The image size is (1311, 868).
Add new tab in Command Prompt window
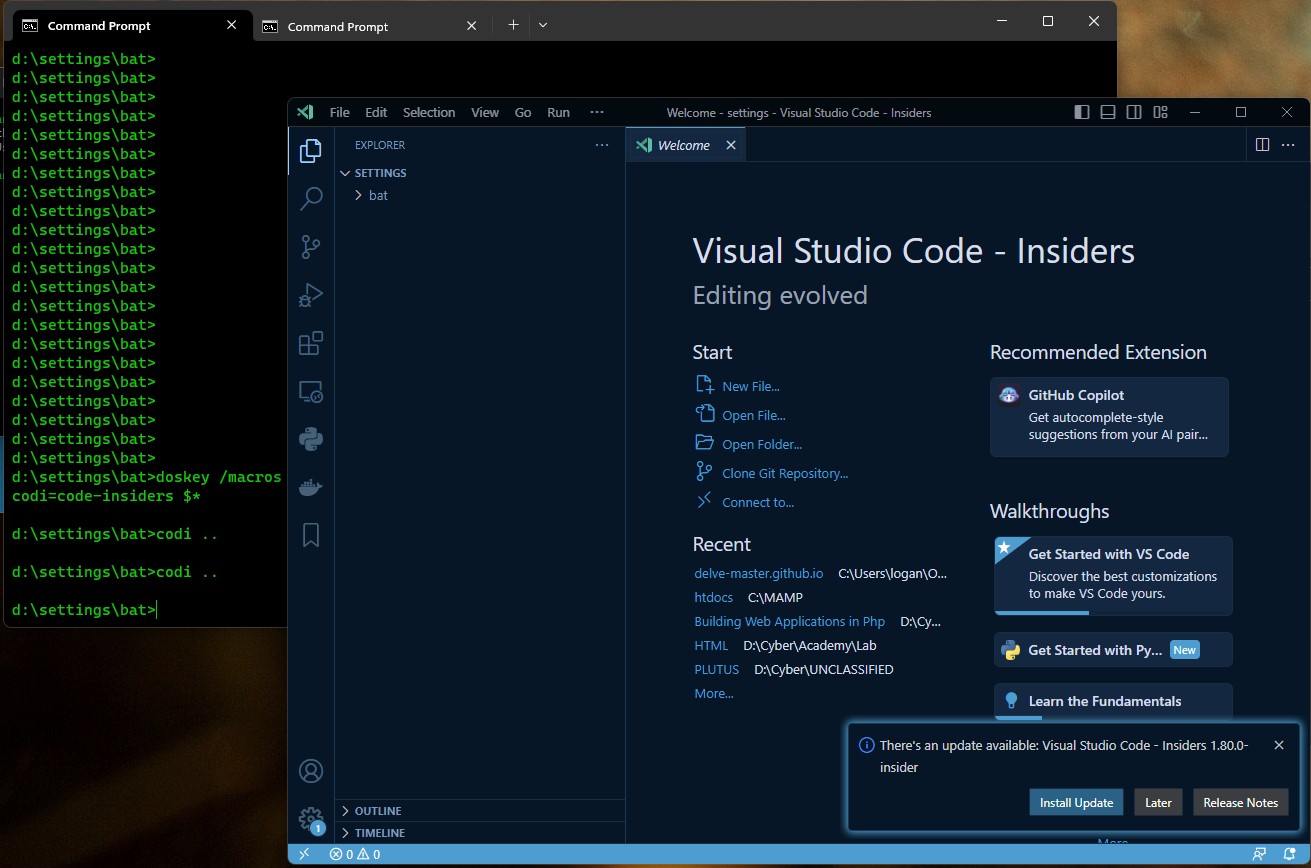point(513,25)
